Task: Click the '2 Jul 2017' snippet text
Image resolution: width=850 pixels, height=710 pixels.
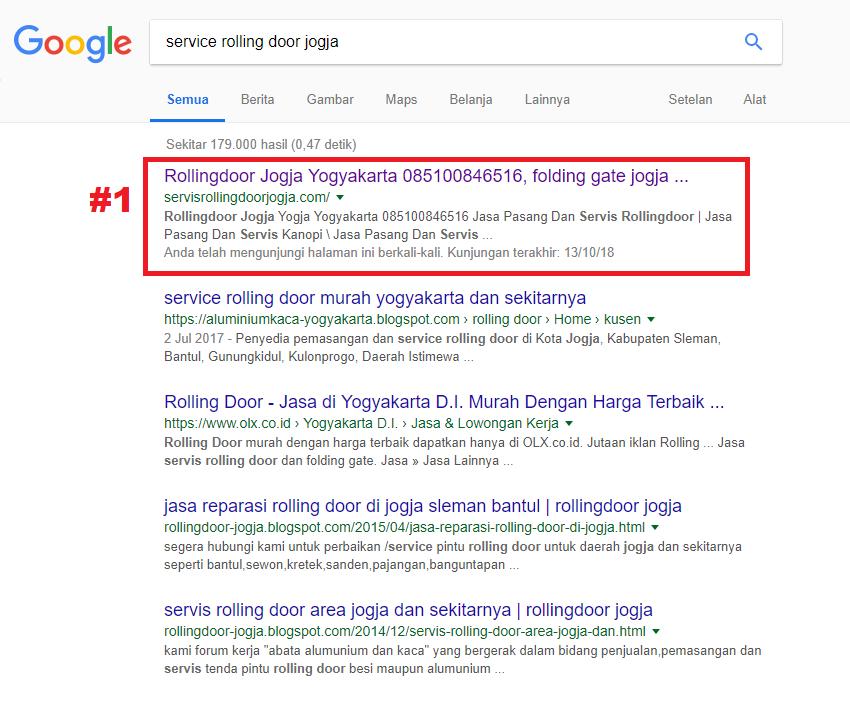Action: pyautogui.click(x=194, y=339)
